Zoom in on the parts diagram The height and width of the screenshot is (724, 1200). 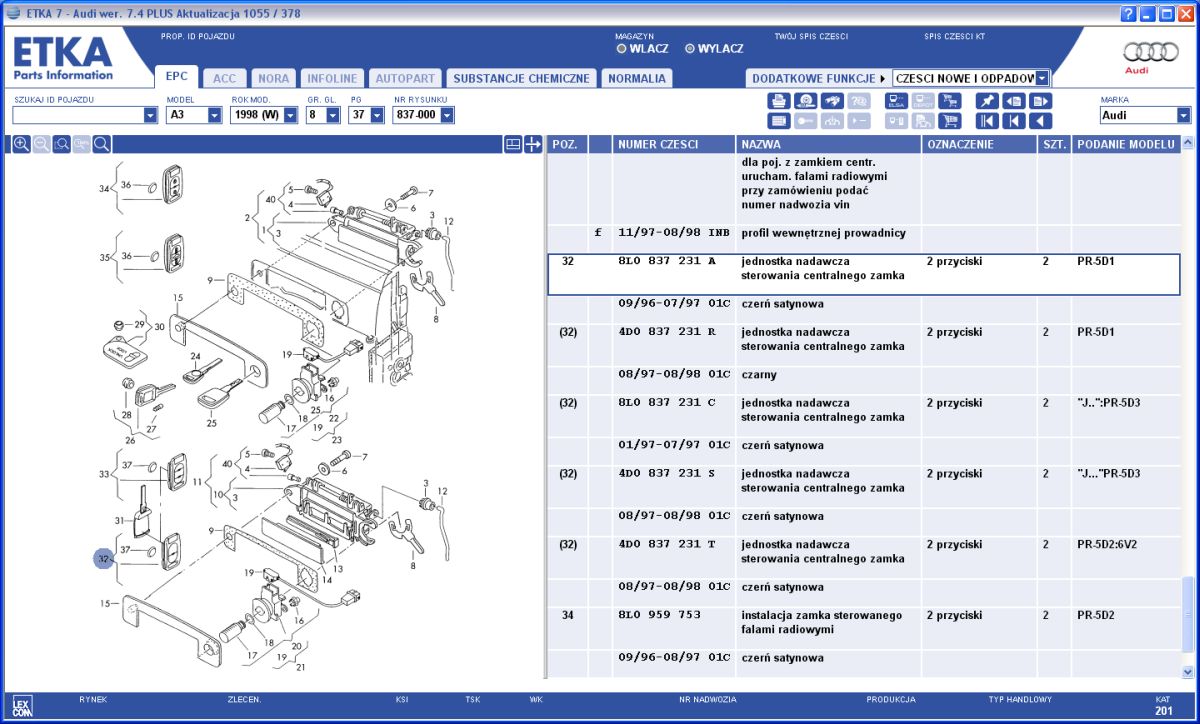(x=21, y=145)
